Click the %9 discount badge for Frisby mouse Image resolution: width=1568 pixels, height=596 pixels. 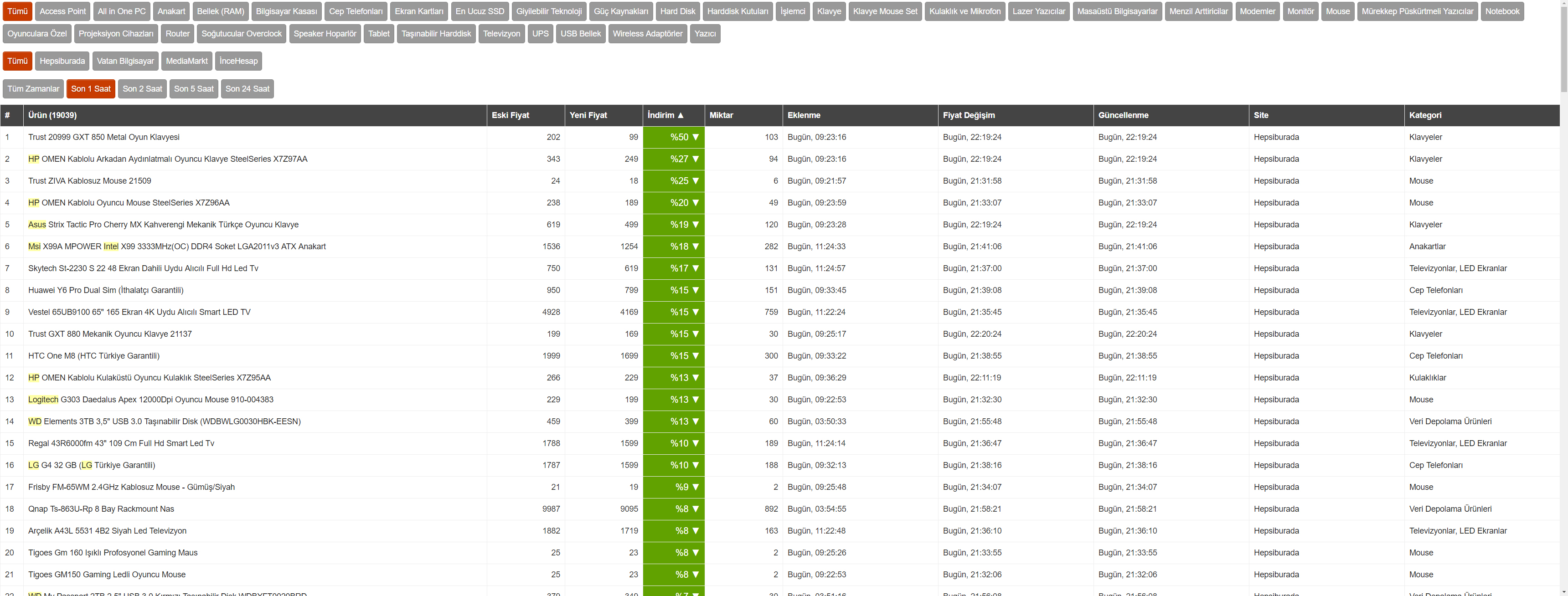(x=674, y=487)
